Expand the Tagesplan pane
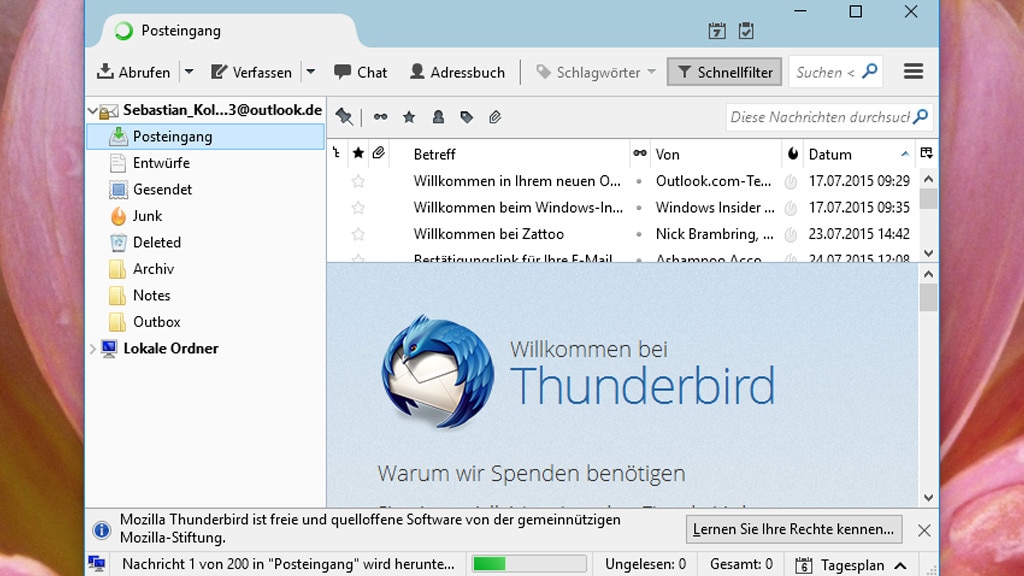1024x576 pixels. pyautogui.click(x=901, y=566)
